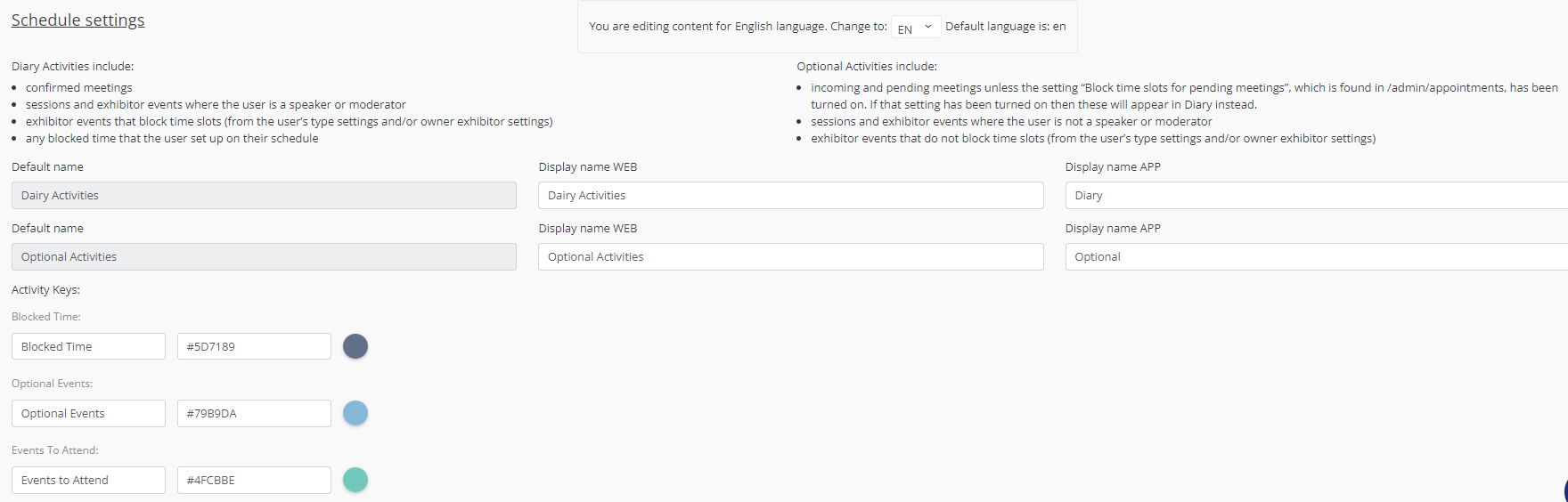
Task: Click the Schedule settings heading link
Action: click(x=78, y=20)
